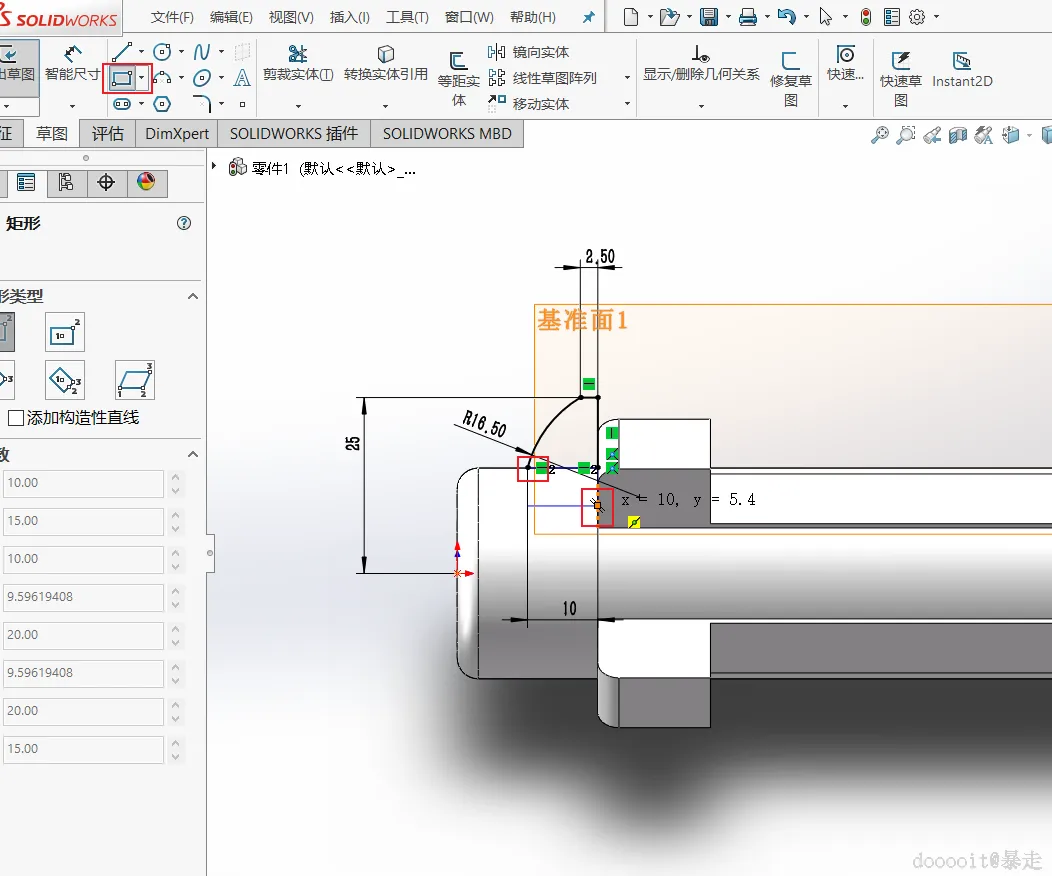Open the Appearance color wheel panel tab

147,182
